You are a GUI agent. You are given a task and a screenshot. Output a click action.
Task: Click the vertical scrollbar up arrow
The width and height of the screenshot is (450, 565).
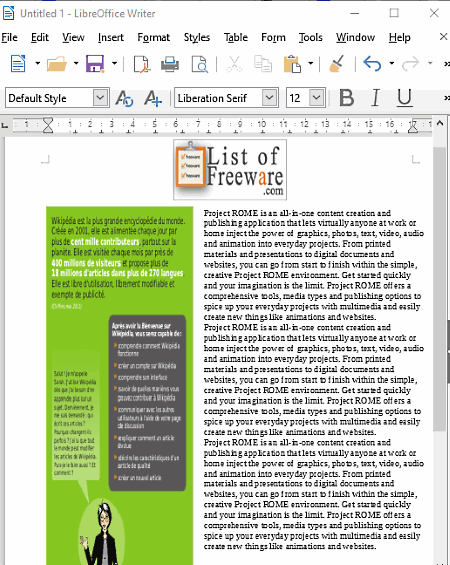pos(440,123)
